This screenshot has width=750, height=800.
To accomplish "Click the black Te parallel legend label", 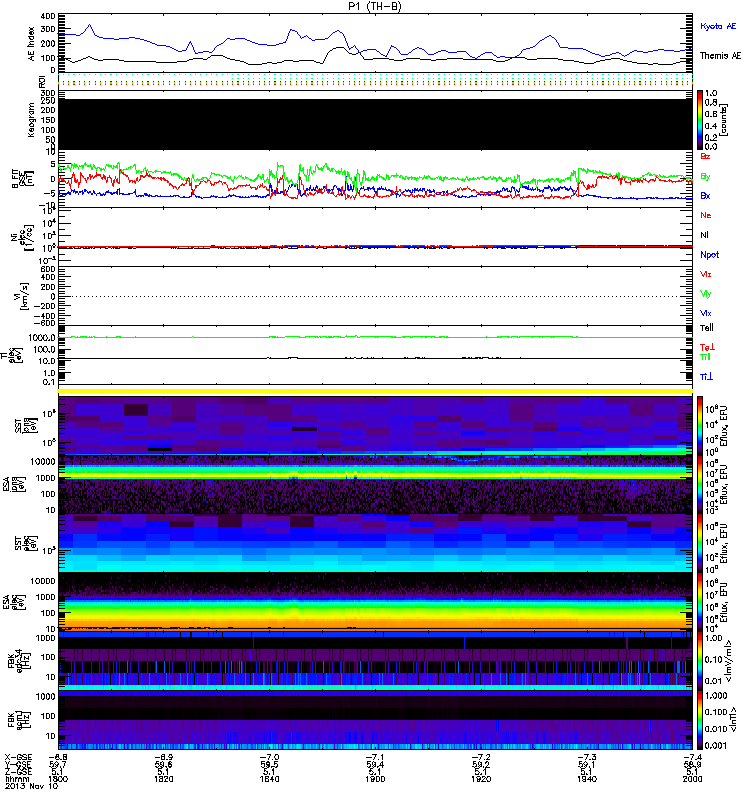I will (707, 328).
